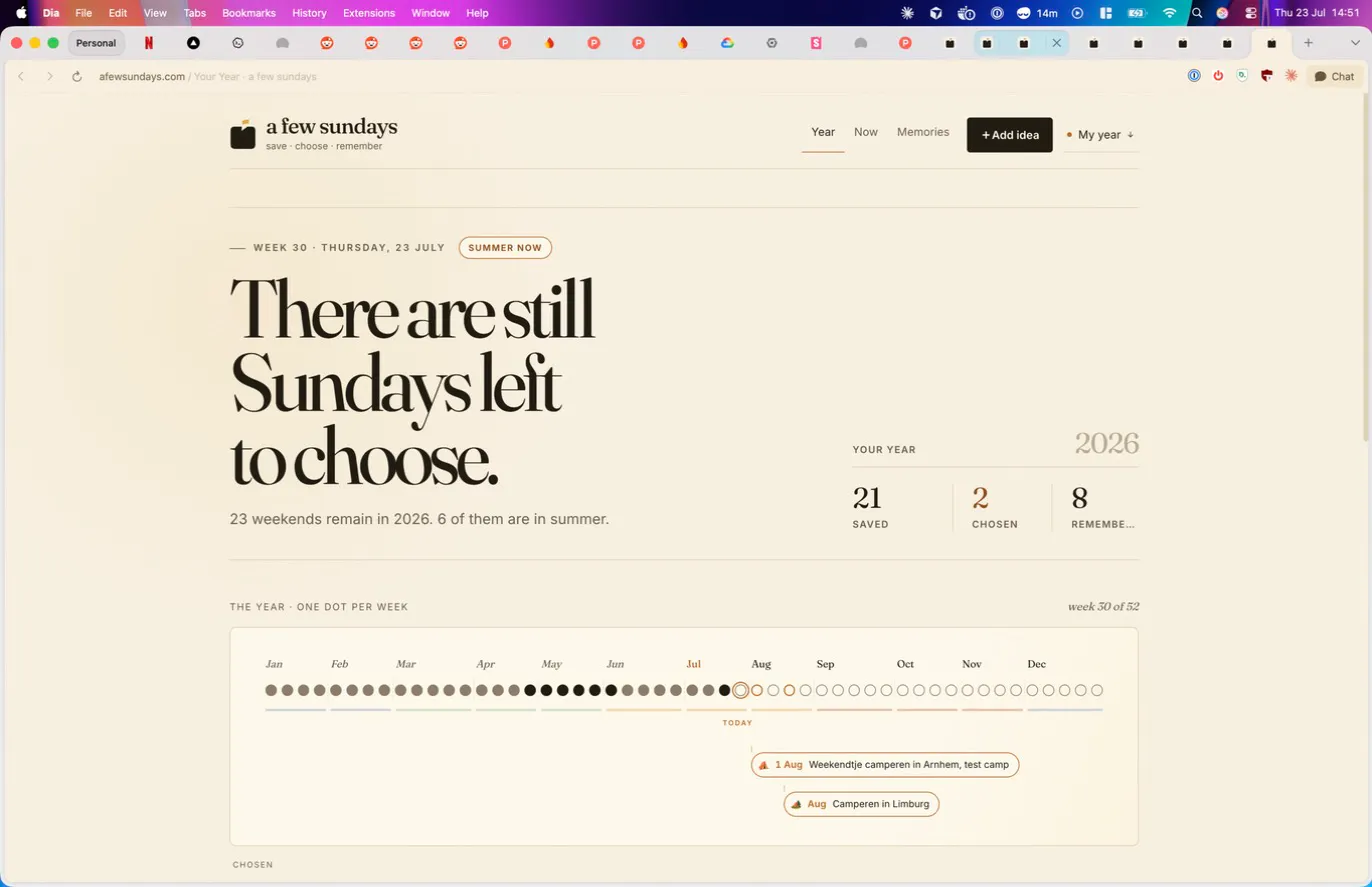Click the a few sundays logo
1372x887 pixels.
(314, 133)
